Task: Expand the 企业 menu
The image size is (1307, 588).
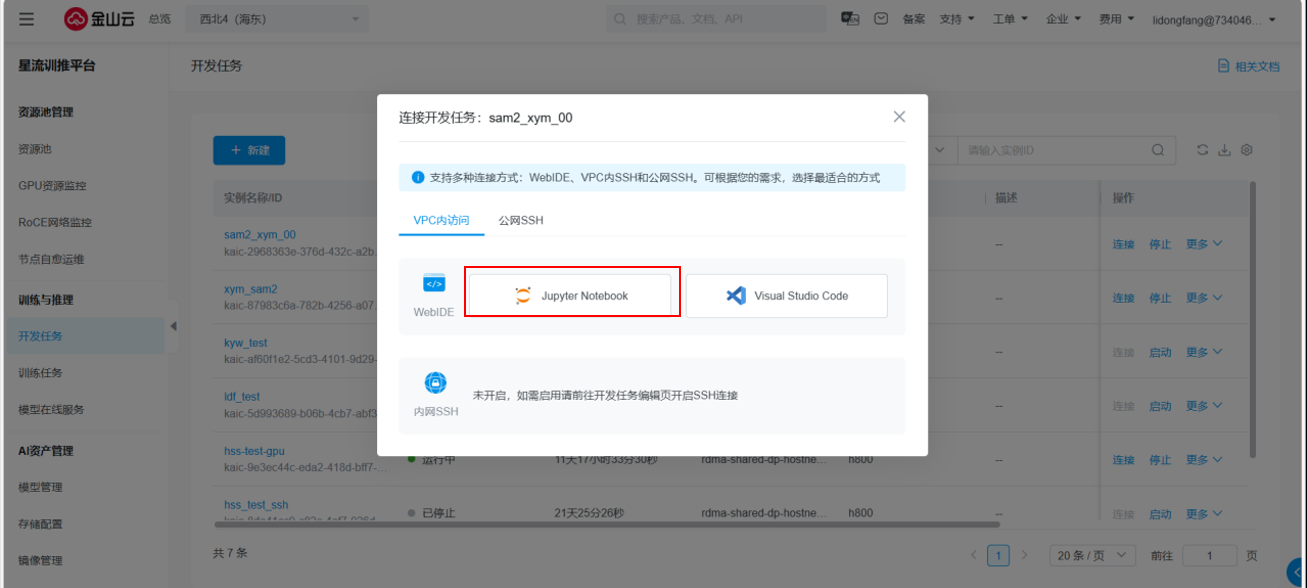Action: 1064,19
